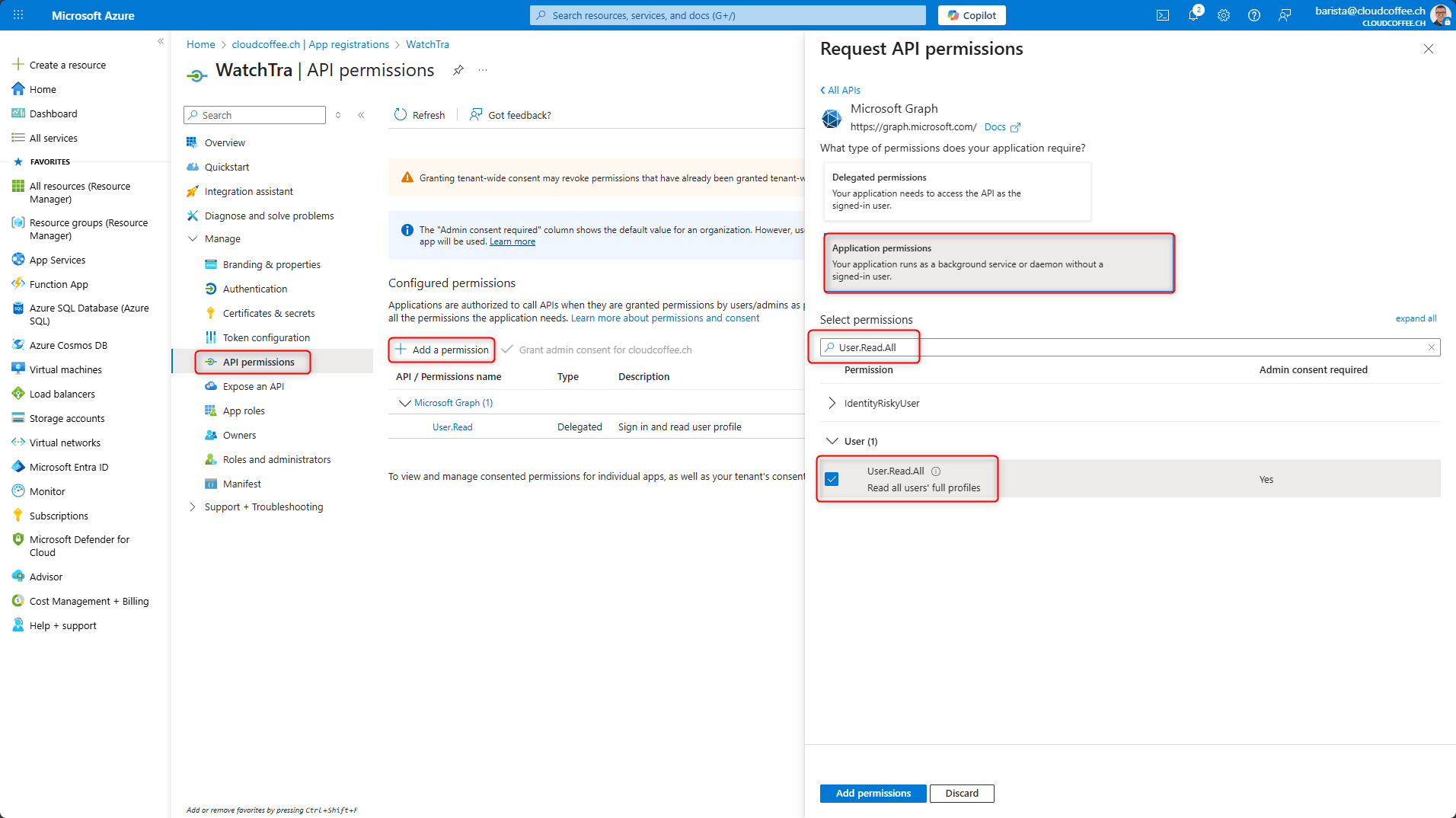Screen dimensions: 1456x818
Task: Collapse the User (1) permission group
Action: coord(832,441)
